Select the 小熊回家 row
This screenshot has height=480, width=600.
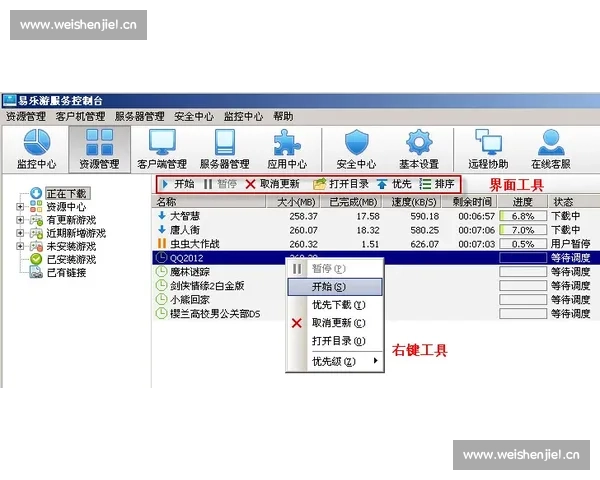click(376, 300)
